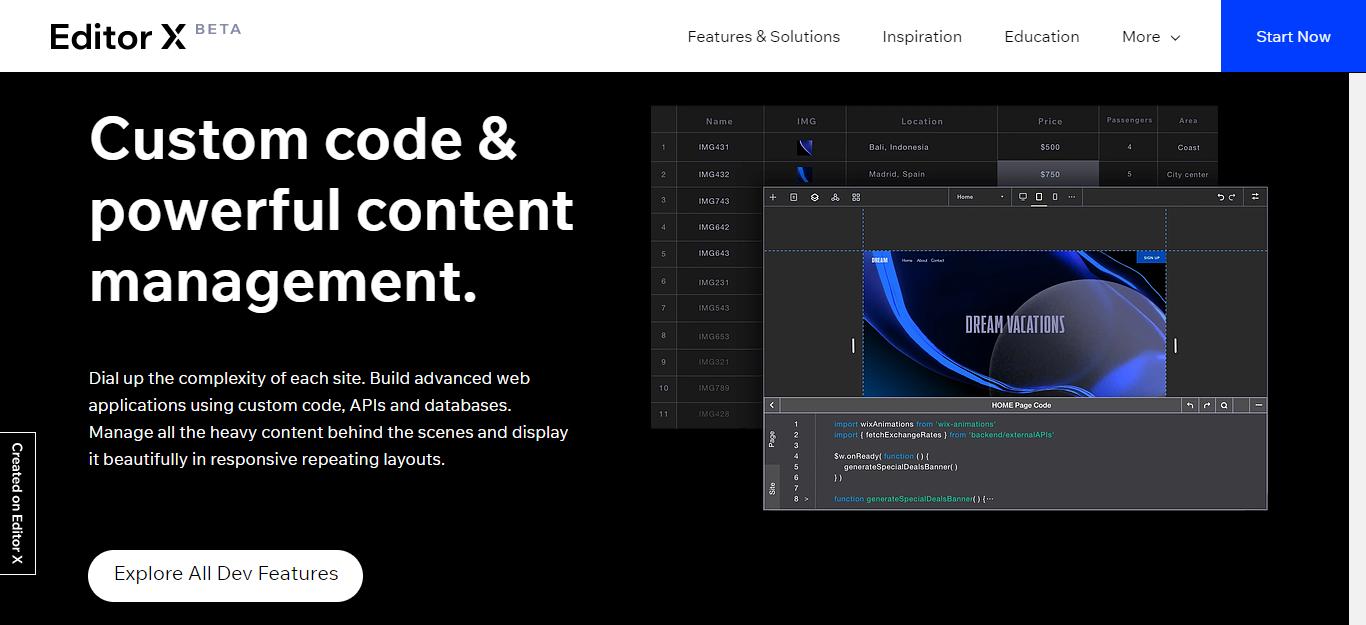1366x625 pixels.
Task: Click the redo arrow in editor toolbar
Action: pos(1232,197)
